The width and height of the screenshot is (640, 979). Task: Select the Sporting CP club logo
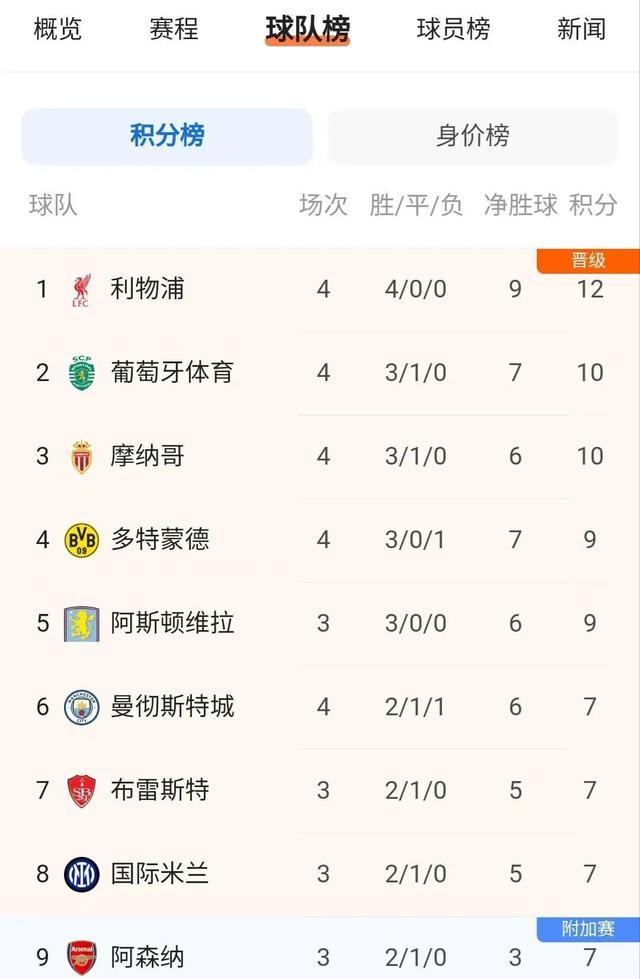pos(84,372)
